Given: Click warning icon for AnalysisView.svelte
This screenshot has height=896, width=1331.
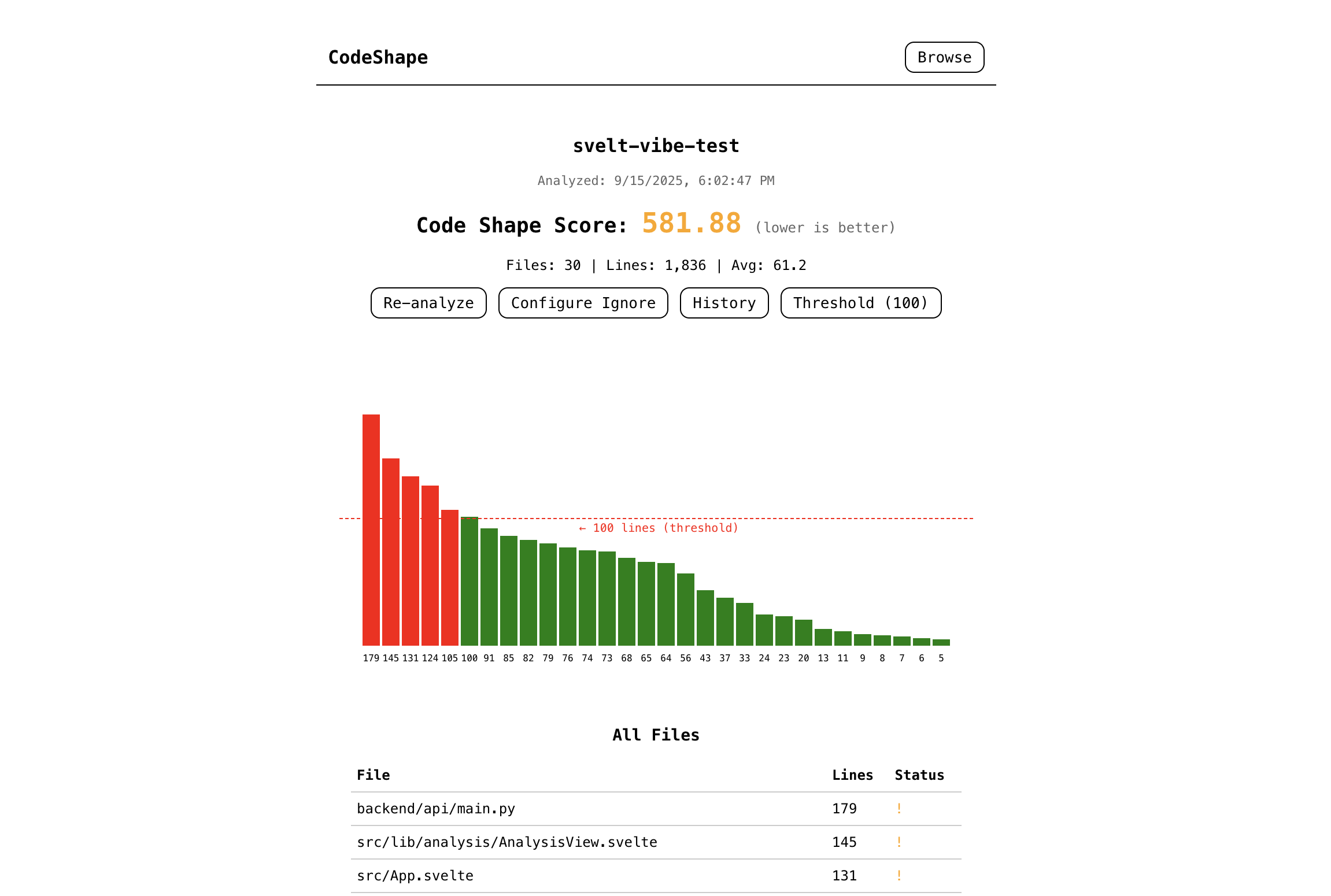Looking at the screenshot, I should (x=899, y=842).
